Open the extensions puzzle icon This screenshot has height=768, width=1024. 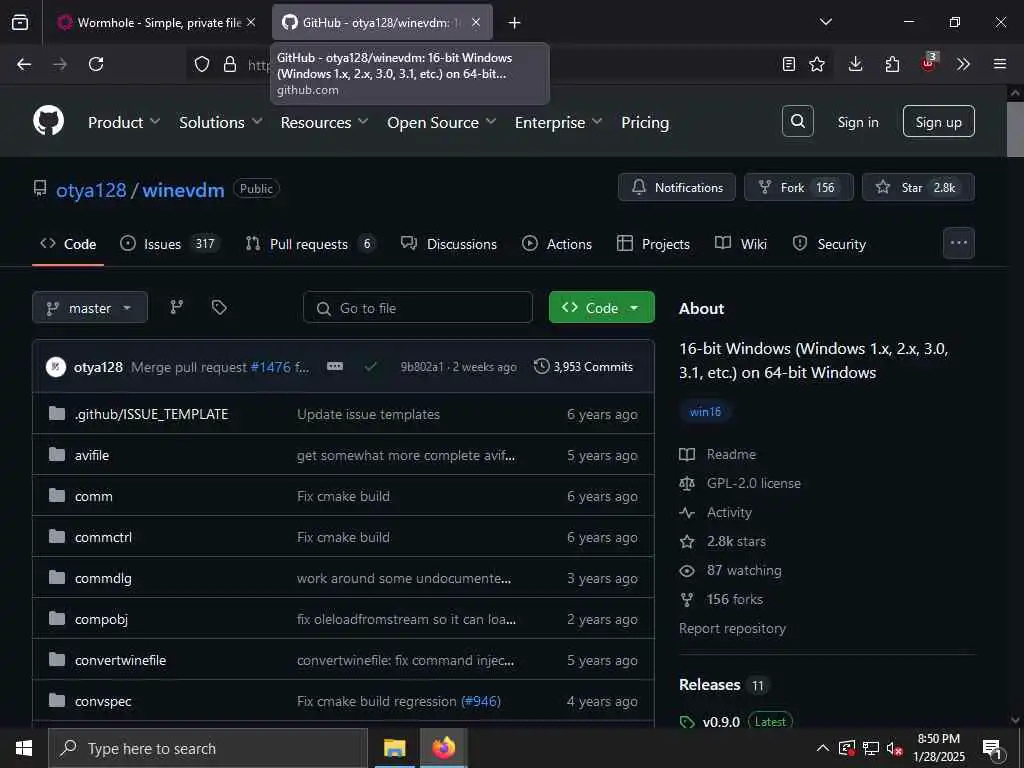(x=892, y=64)
